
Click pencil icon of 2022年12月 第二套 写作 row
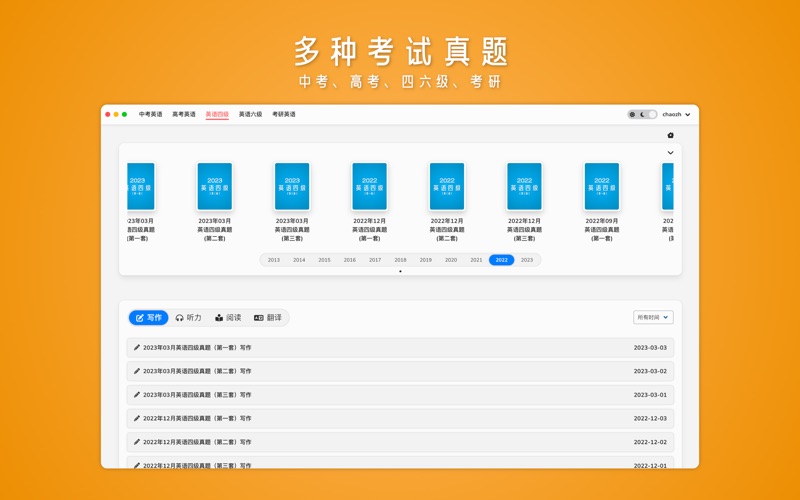[x=137, y=442]
